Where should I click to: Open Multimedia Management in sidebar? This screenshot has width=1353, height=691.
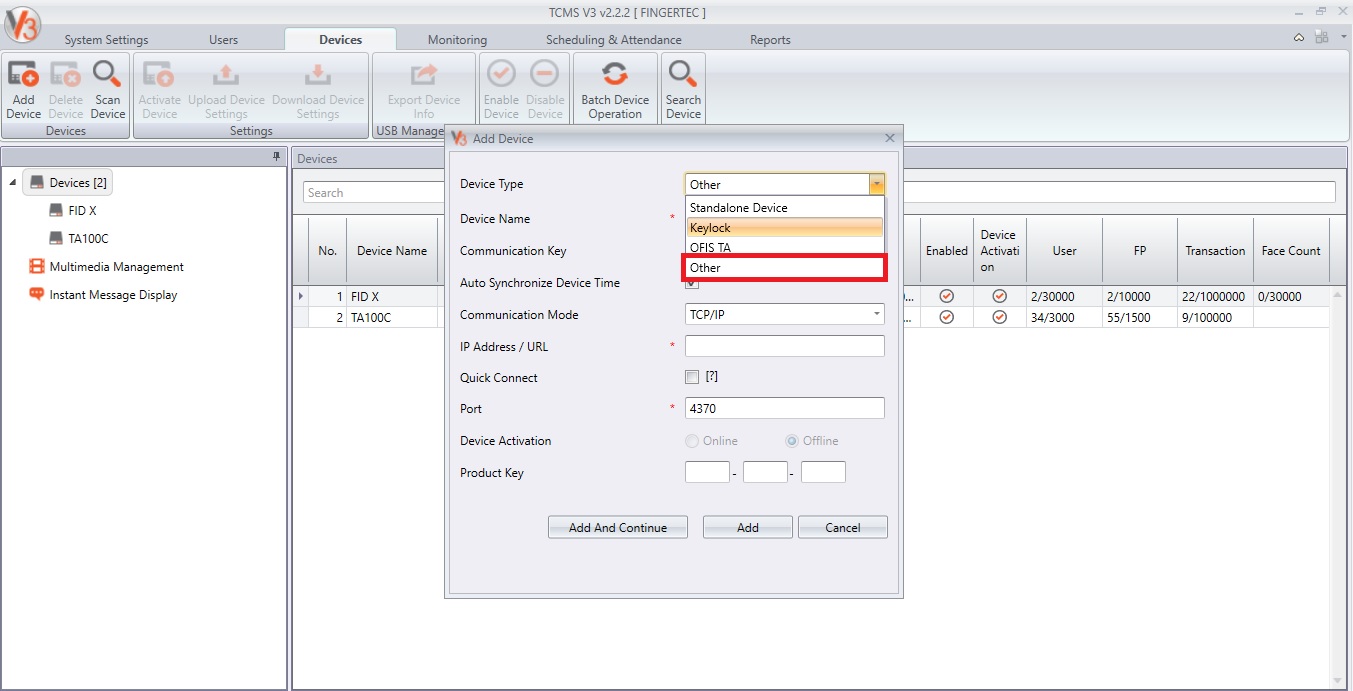point(106,267)
